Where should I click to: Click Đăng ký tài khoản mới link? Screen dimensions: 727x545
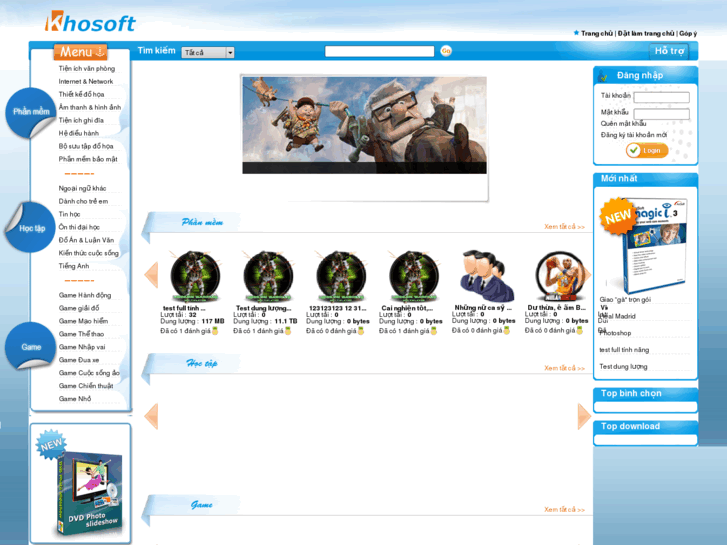634,135
